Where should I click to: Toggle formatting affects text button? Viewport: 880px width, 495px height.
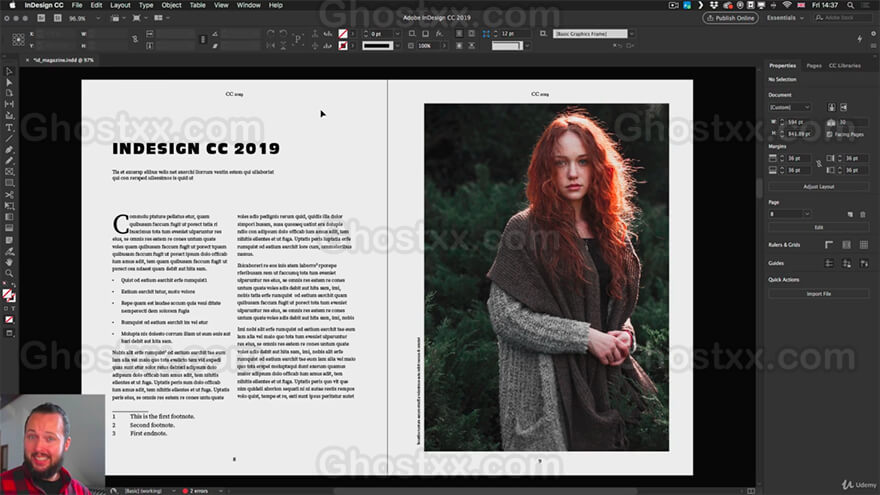(x=12, y=309)
